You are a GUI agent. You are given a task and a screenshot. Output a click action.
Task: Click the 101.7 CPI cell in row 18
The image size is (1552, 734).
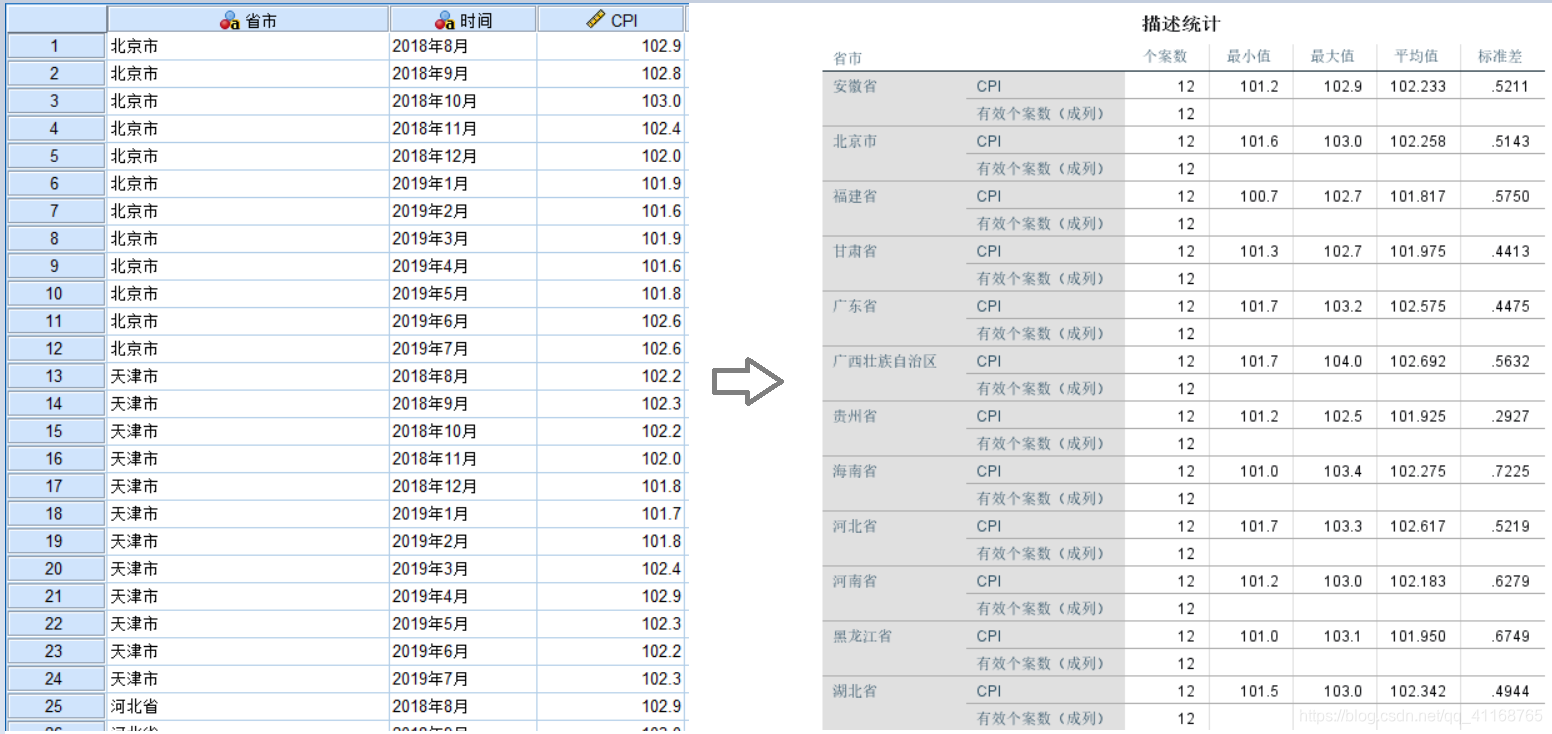[x=611, y=514]
